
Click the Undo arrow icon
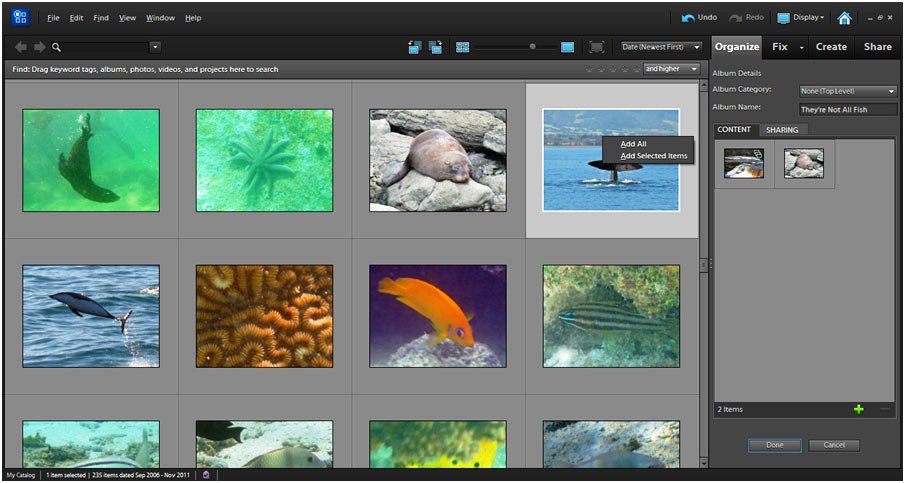pos(688,18)
